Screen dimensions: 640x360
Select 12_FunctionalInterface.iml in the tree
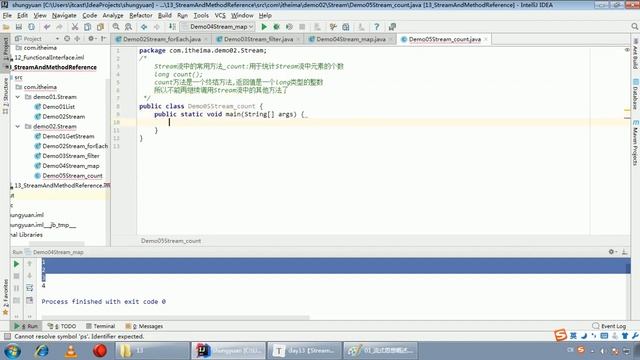click(x=49, y=58)
